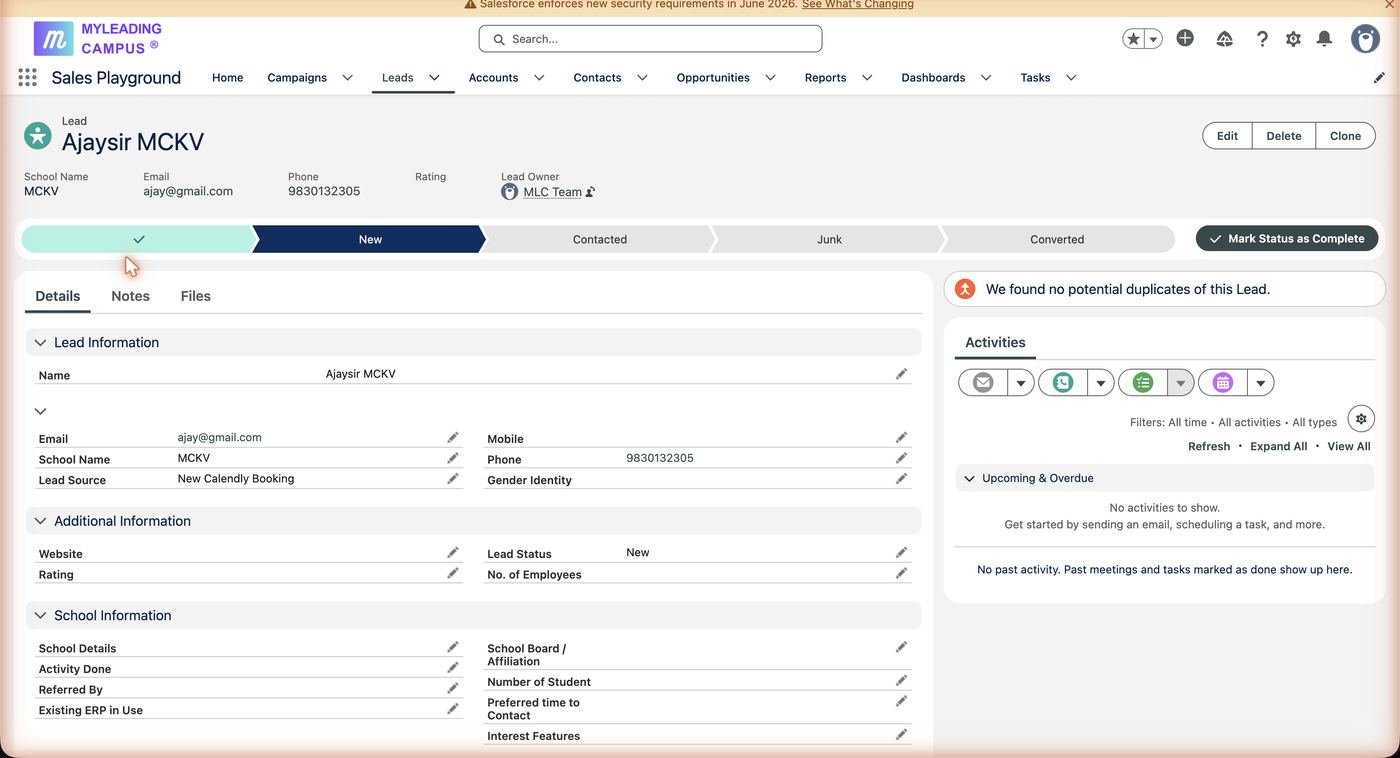The height and width of the screenshot is (758, 1400).
Task: Click Mark Status as Complete button
Action: coord(1287,238)
